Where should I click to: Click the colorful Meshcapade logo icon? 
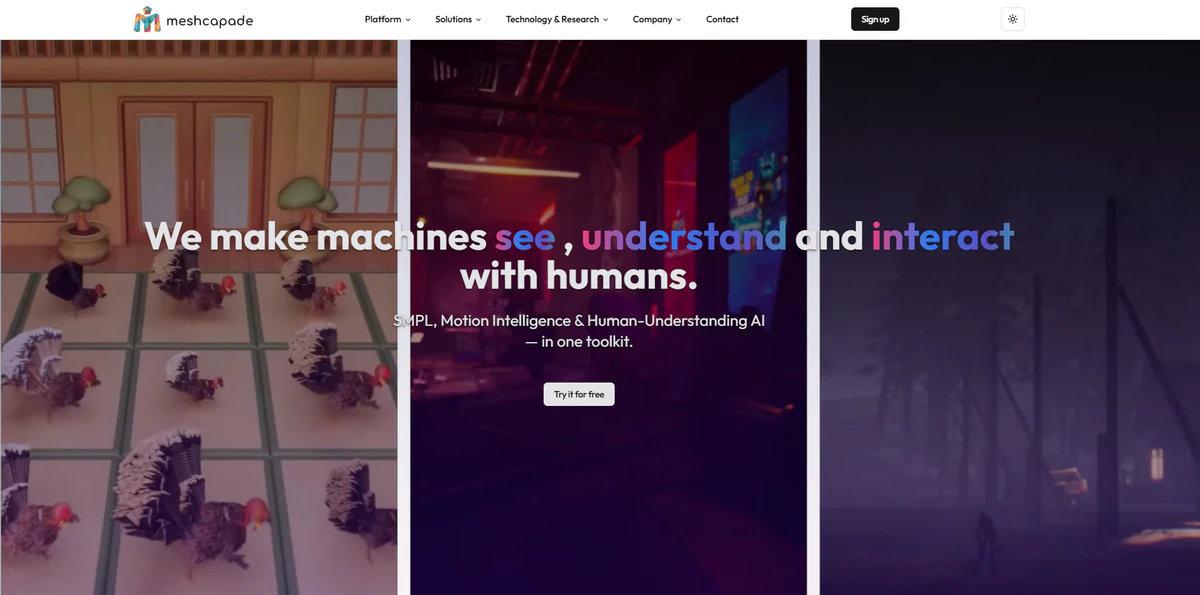pyautogui.click(x=147, y=19)
